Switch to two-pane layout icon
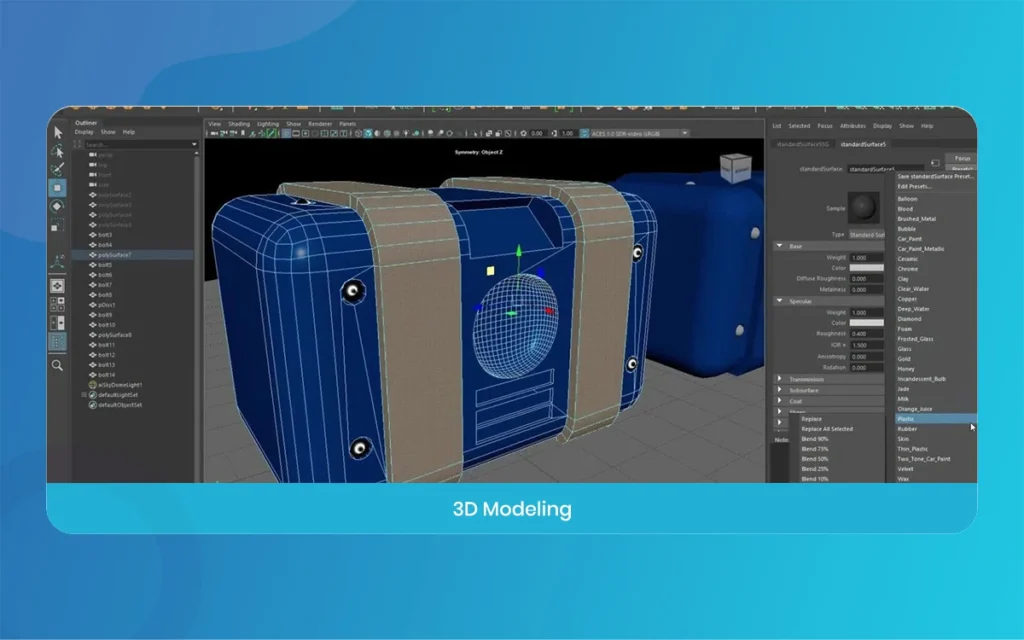 (x=57, y=323)
